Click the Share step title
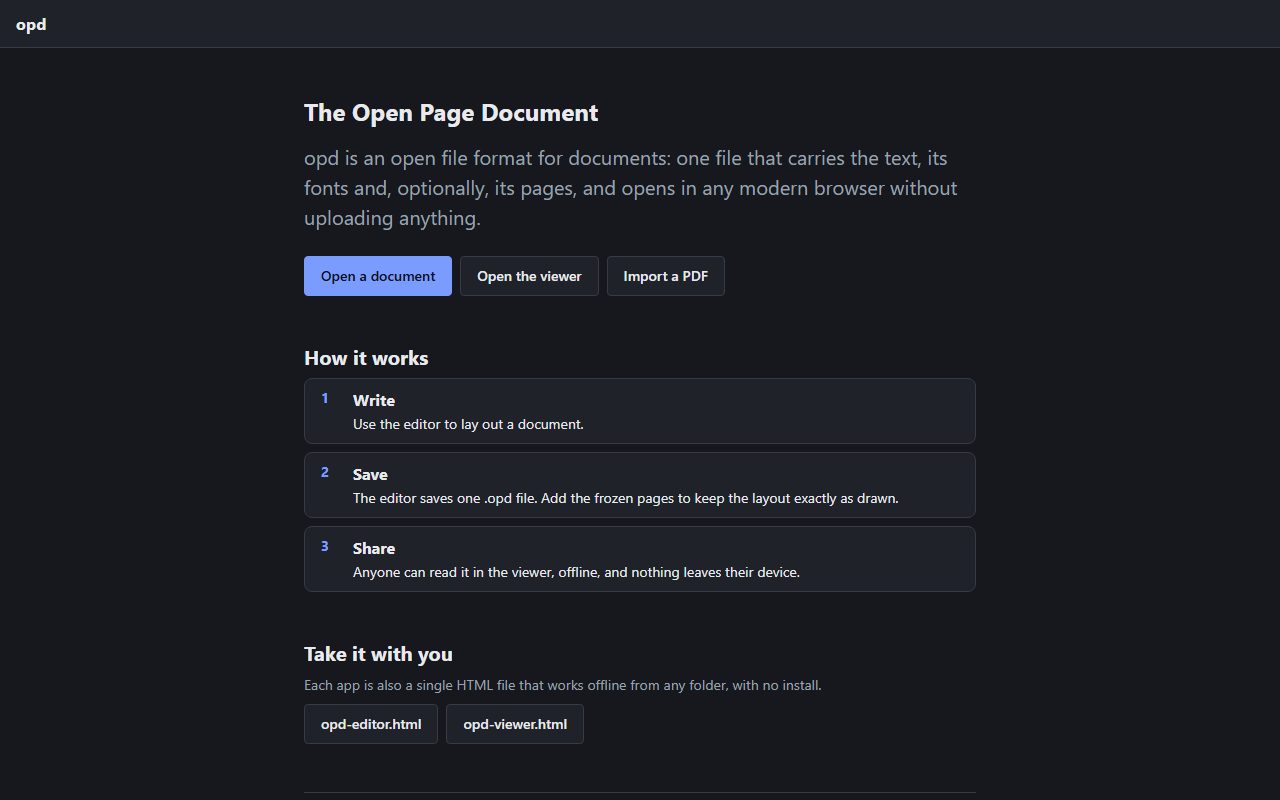 (x=374, y=548)
